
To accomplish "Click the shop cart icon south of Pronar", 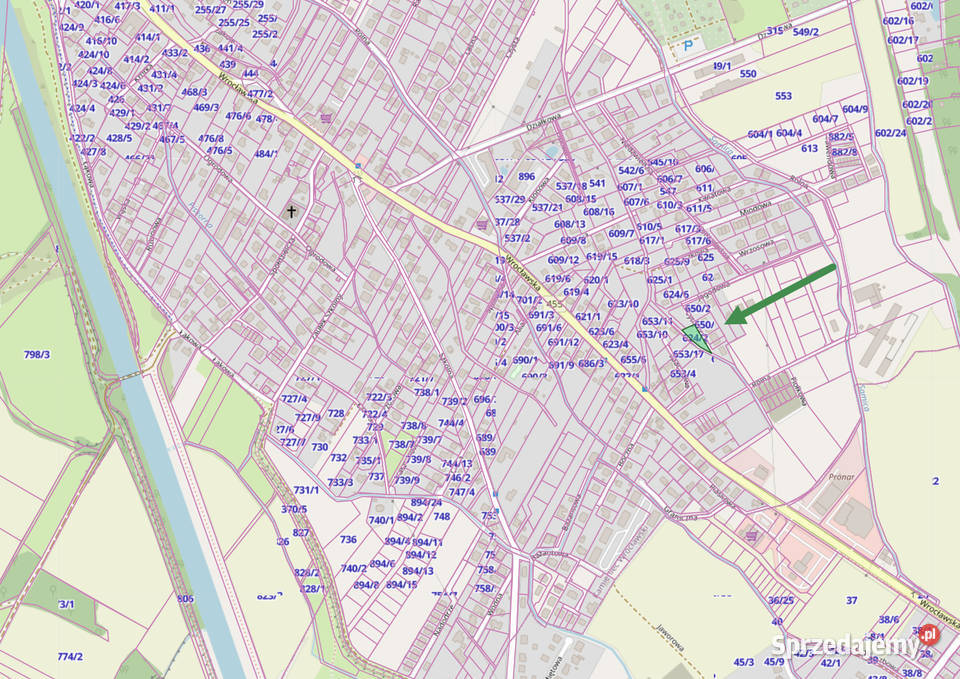I will (751, 535).
